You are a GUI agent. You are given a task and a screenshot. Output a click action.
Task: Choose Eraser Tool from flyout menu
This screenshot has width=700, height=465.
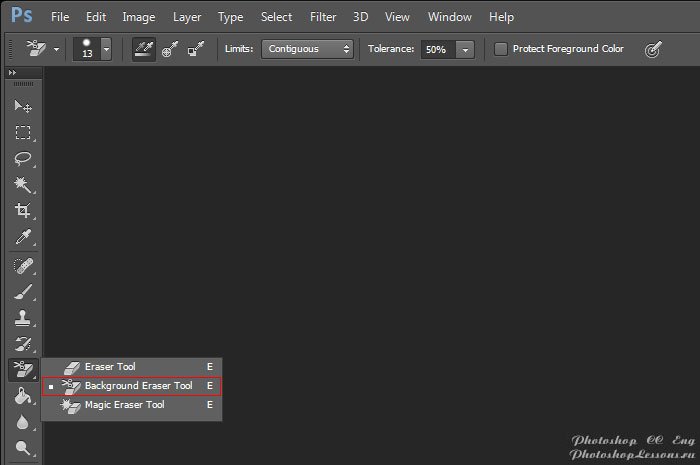[110, 367]
